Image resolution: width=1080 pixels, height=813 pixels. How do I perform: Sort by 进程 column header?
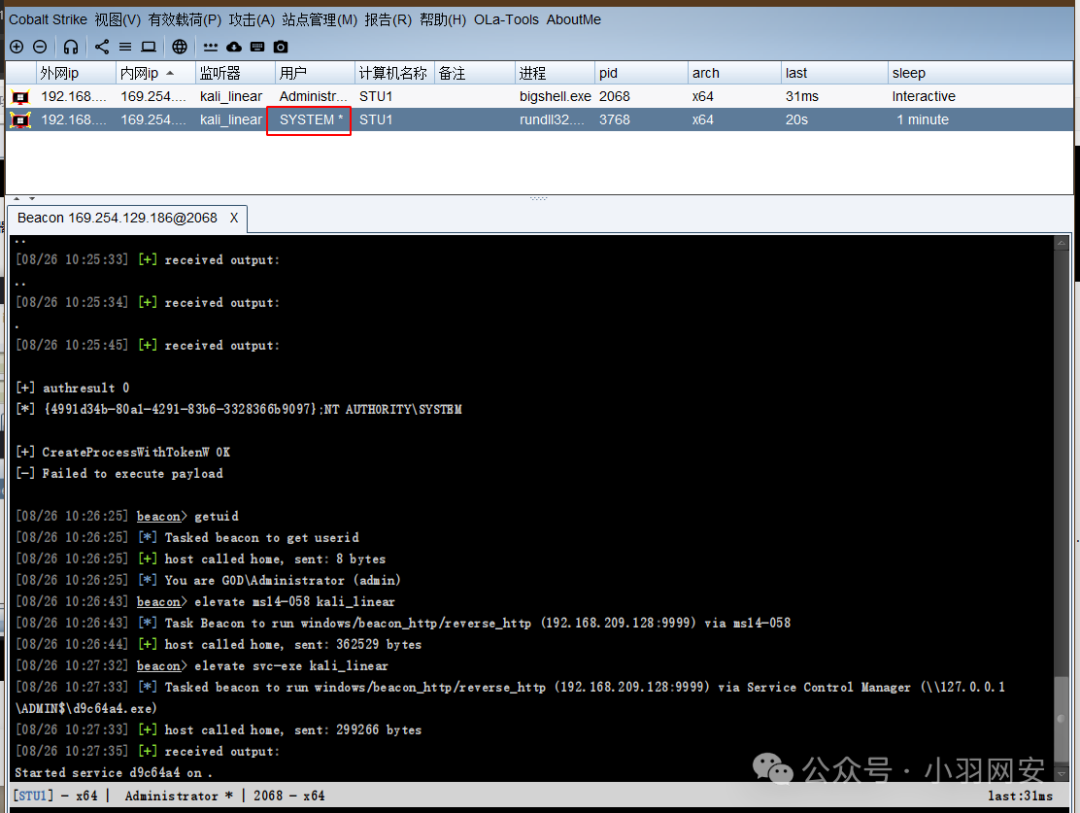[554, 73]
